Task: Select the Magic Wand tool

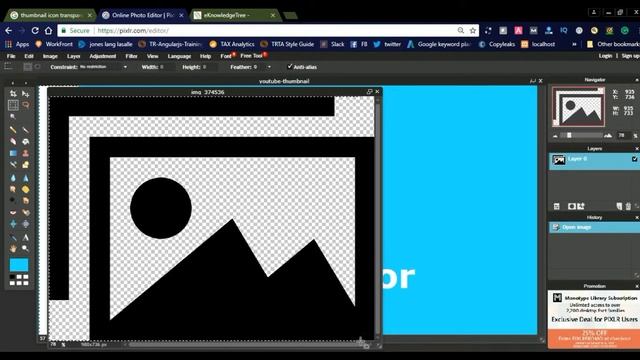Action: pos(13,116)
